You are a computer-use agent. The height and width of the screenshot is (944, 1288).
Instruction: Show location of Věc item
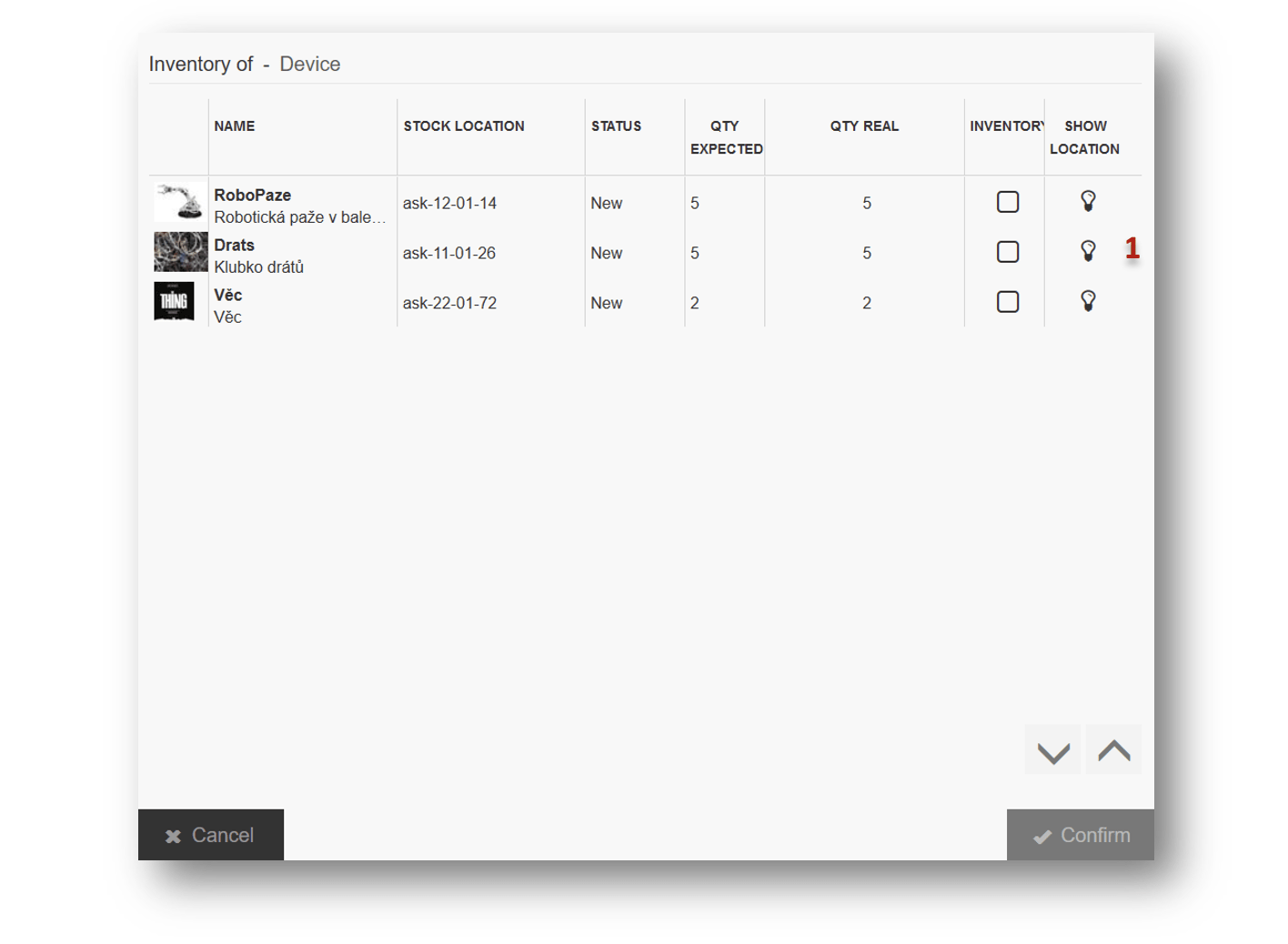1088,301
